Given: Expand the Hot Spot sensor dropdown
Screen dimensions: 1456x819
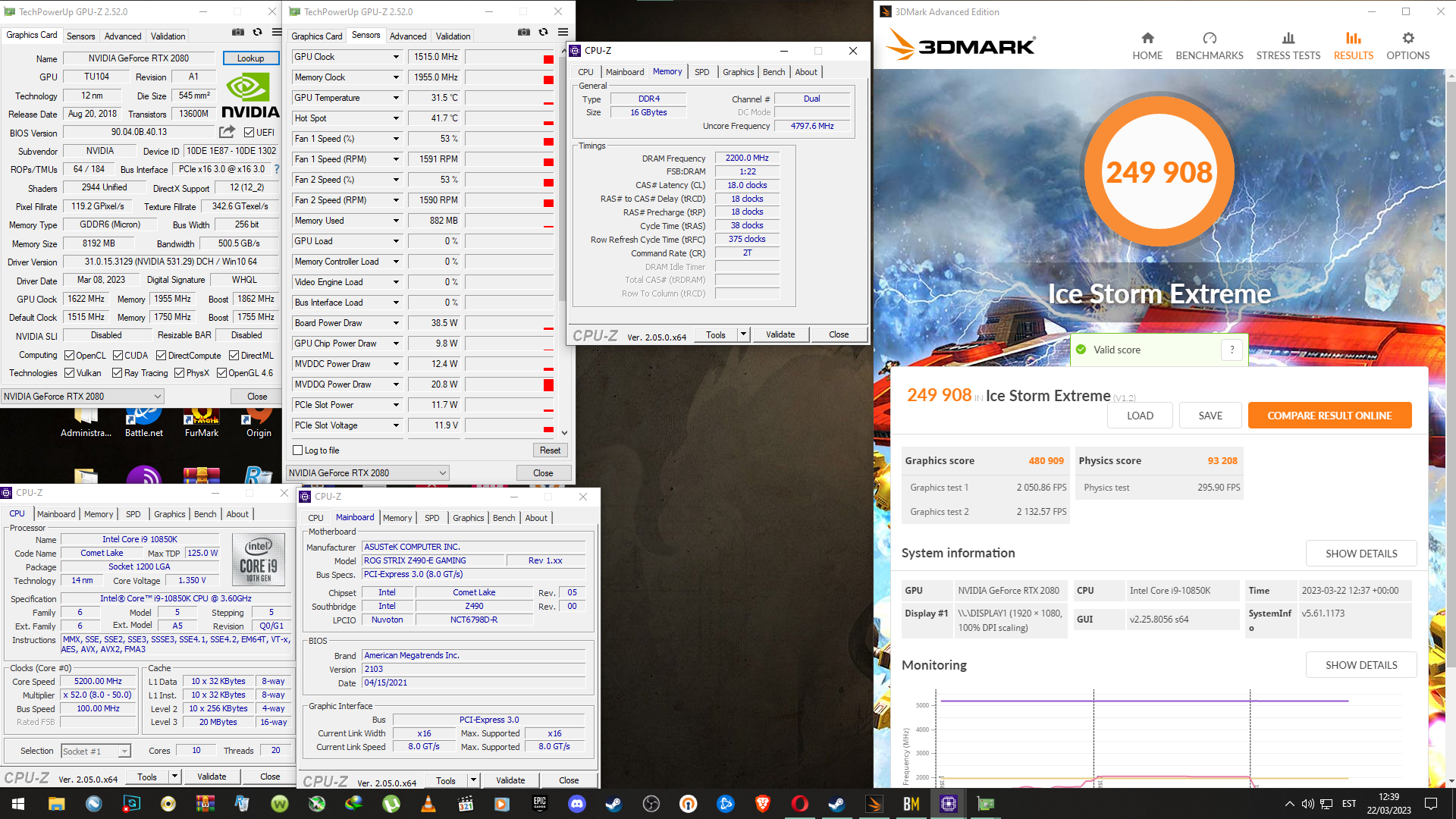Looking at the screenshot, I should [395, 118].
